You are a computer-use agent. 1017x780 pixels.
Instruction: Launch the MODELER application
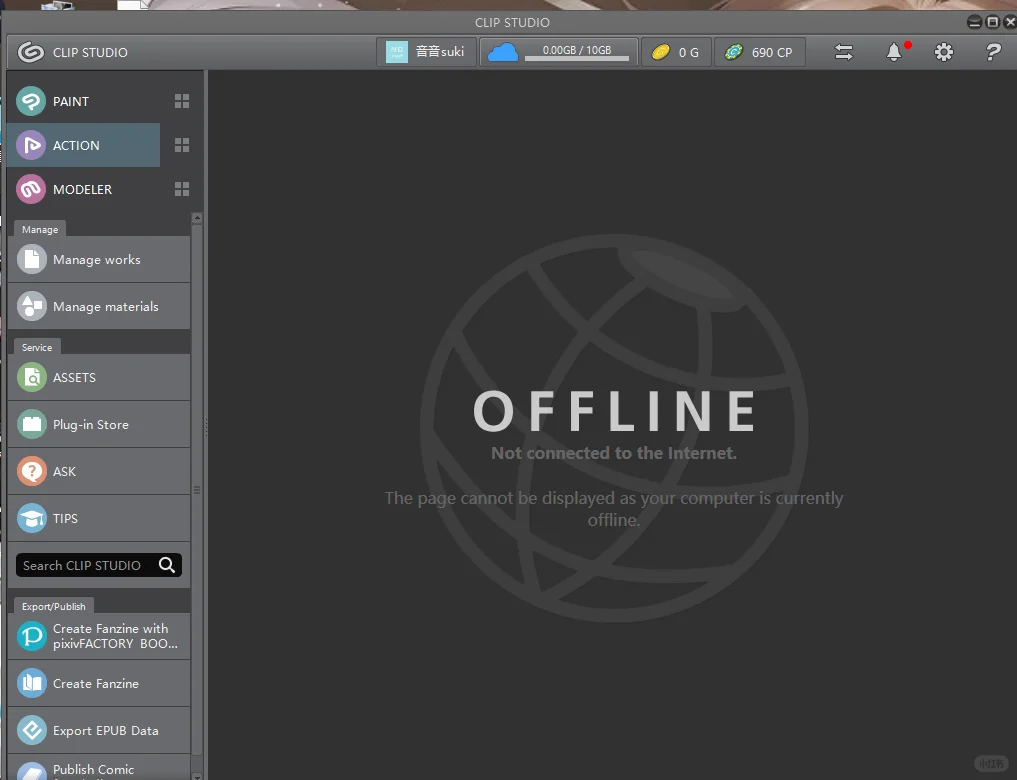tap(83, 189)
